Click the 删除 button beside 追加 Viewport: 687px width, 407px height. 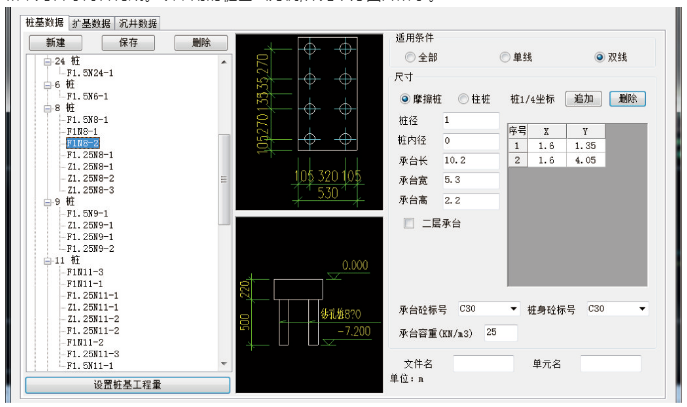click(627, 99)
